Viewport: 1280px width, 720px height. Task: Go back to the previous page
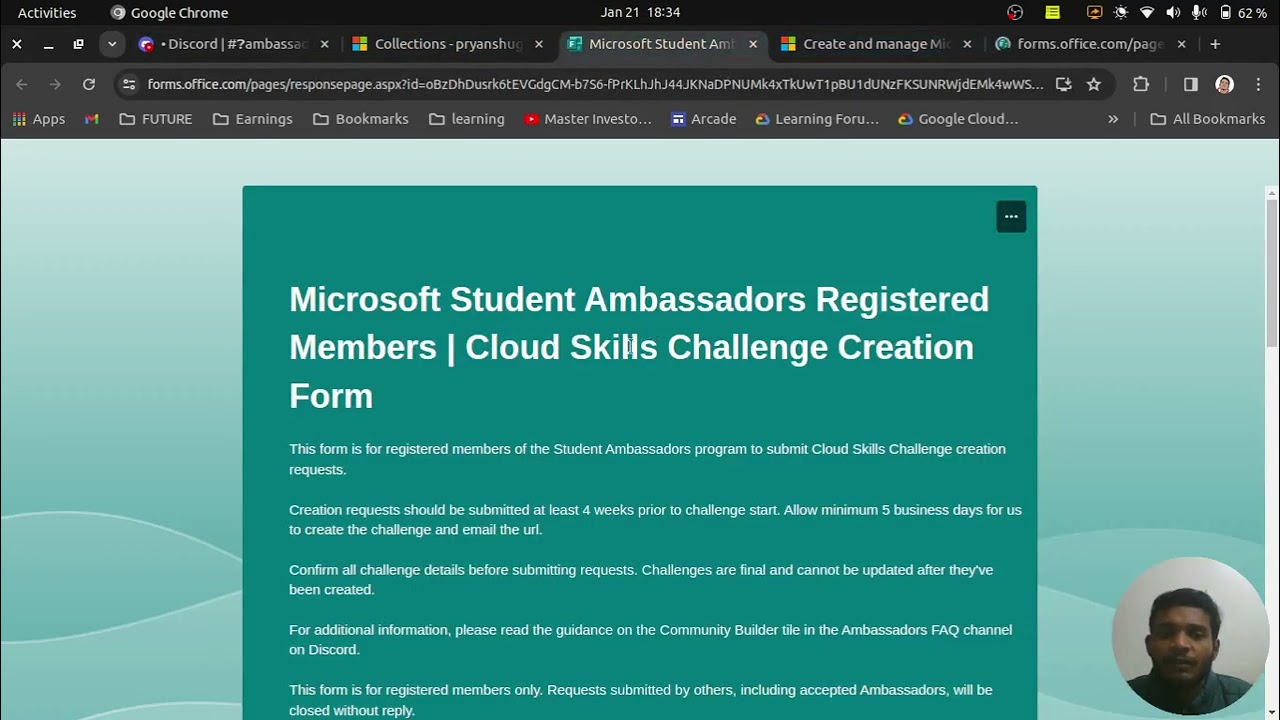click(x=22, y=85)
